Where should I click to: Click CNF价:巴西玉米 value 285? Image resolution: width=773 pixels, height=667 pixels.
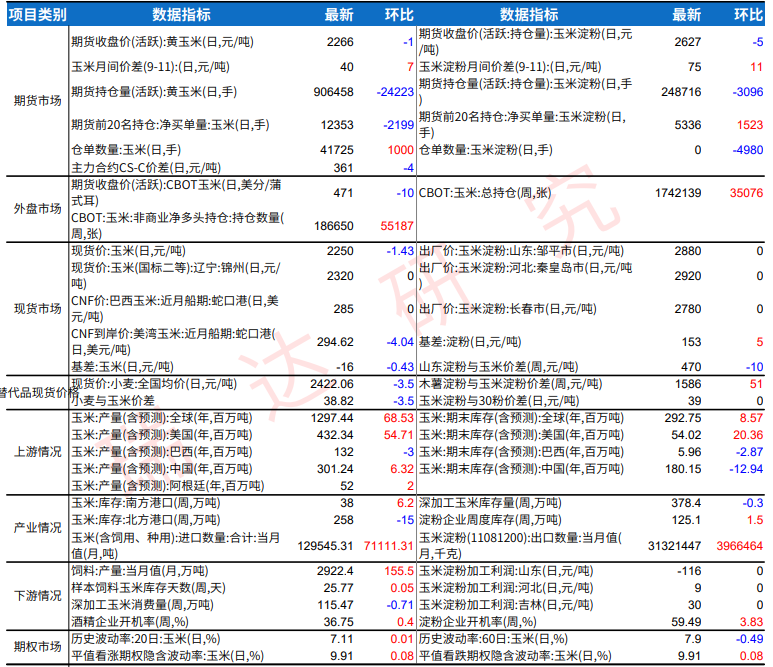click(x=344, y=309)
